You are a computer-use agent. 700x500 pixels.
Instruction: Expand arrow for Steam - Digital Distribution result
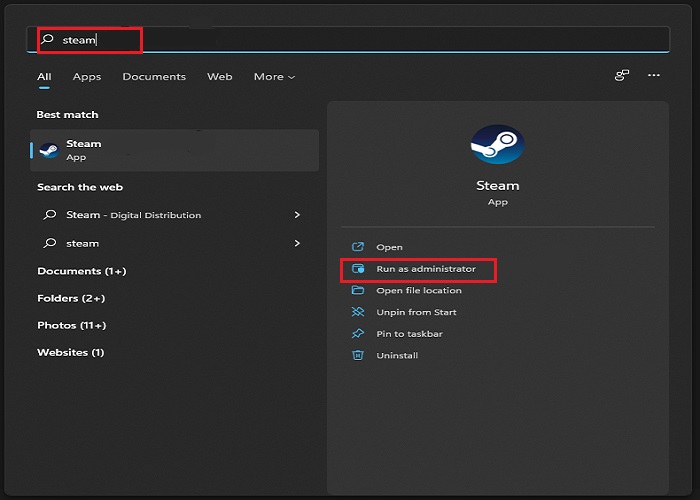click(297, 215)
